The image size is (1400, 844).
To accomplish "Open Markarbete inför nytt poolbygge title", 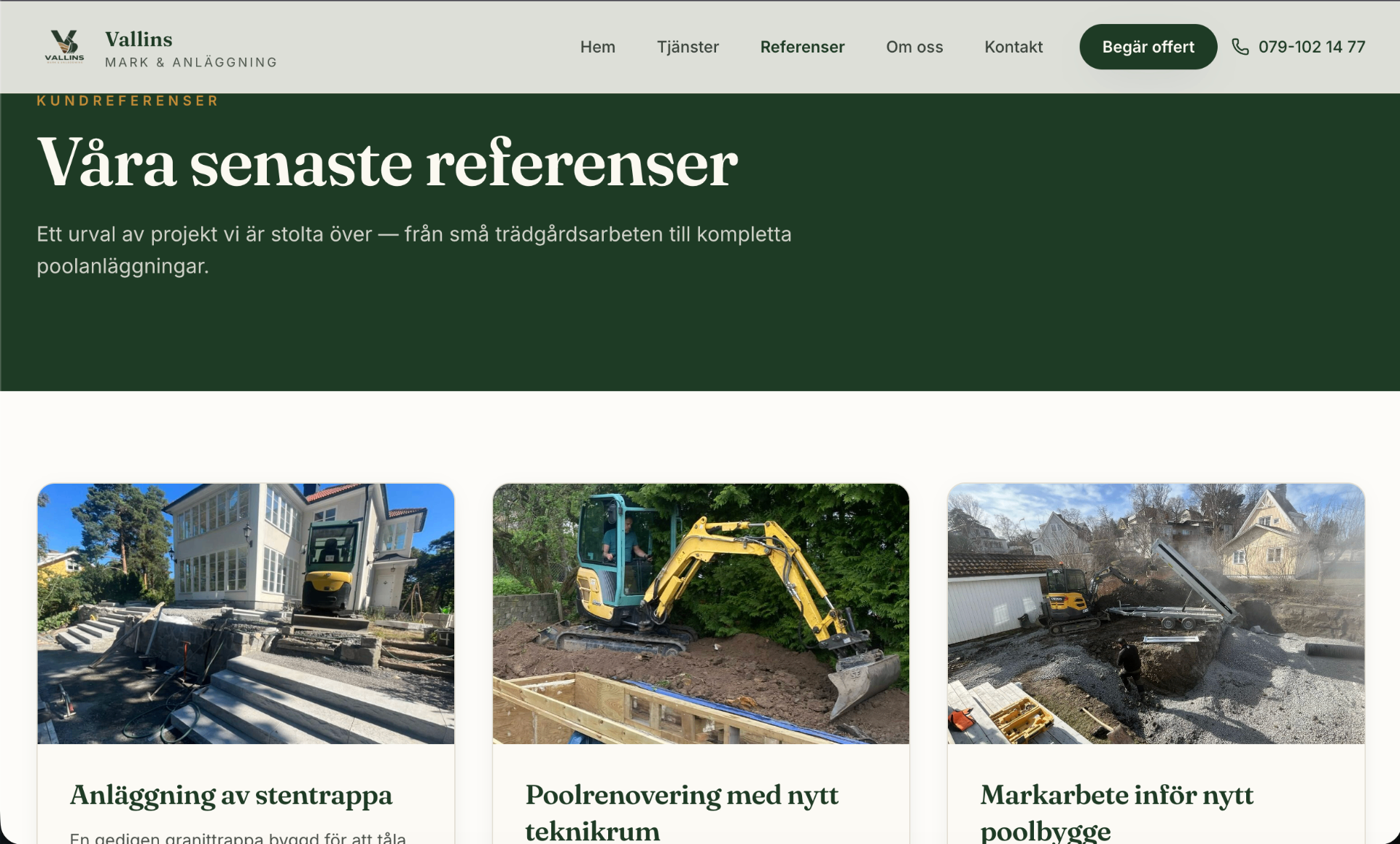I will (x=1116, y=812).
